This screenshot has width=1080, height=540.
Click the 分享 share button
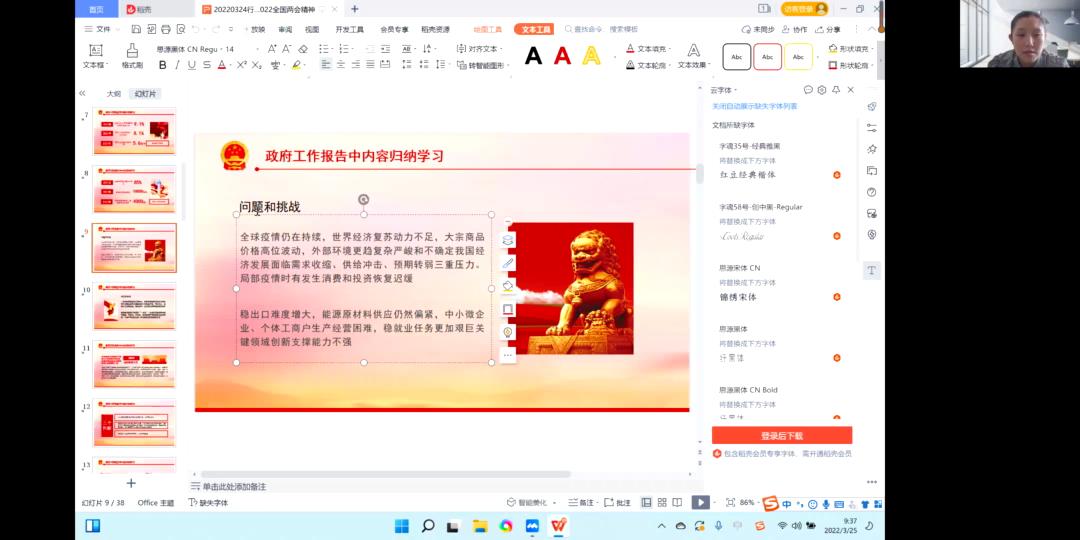click(x=828, y=29)
